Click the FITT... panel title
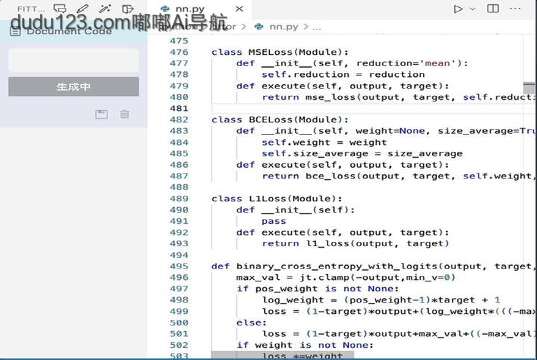537x360 pixels. tap(30, 9)
